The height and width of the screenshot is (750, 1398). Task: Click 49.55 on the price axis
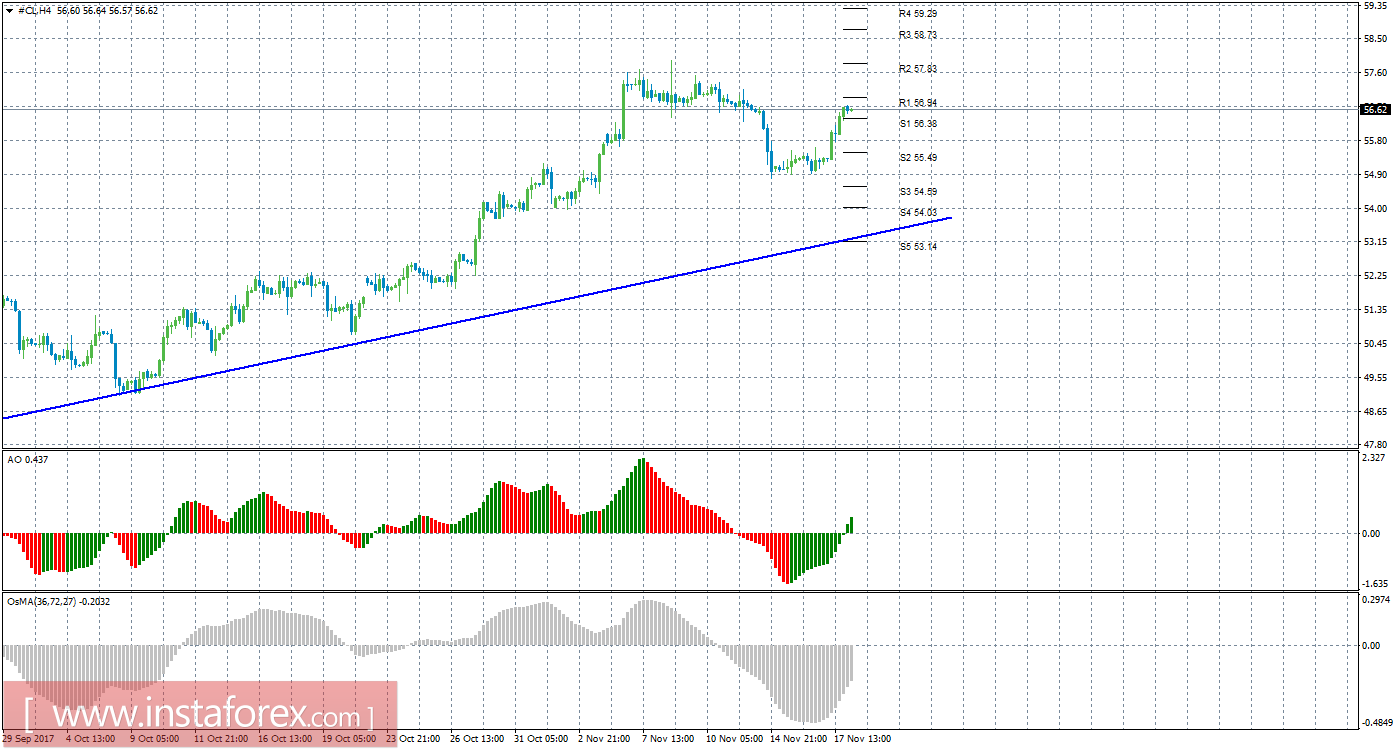pos(1376,378)
